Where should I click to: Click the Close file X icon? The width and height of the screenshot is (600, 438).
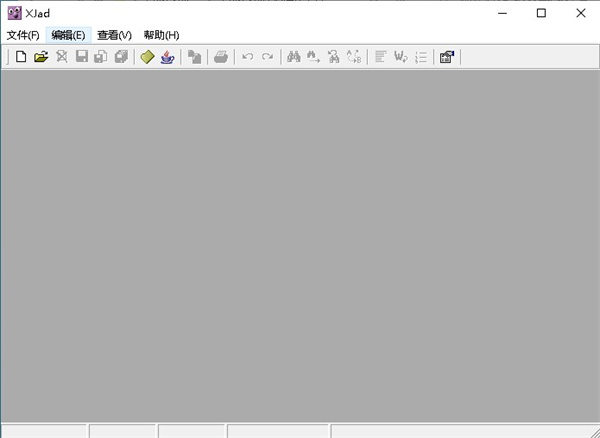click(x=62, y=57)
